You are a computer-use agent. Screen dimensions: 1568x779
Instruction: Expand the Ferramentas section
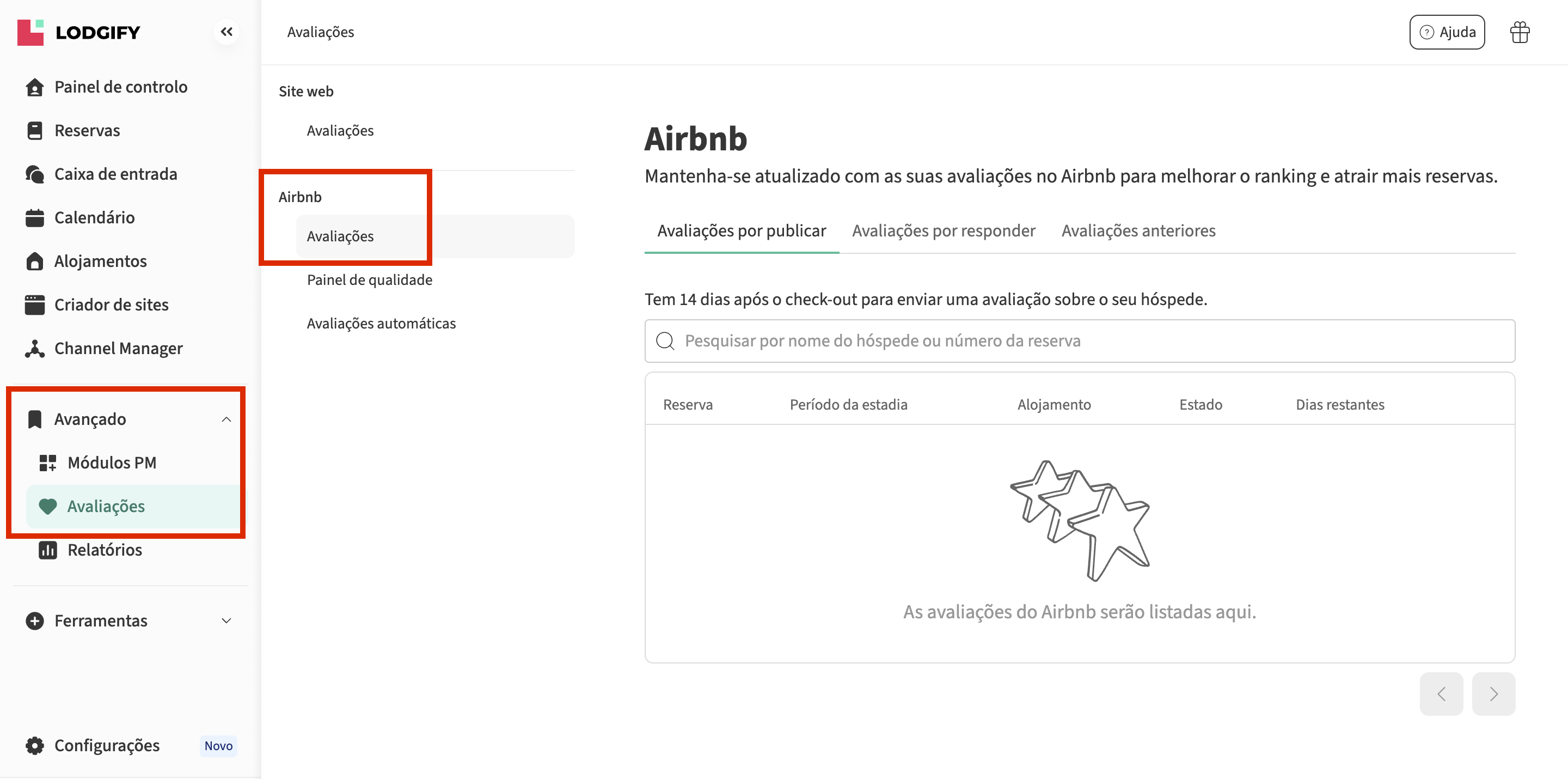pos(226,620)
